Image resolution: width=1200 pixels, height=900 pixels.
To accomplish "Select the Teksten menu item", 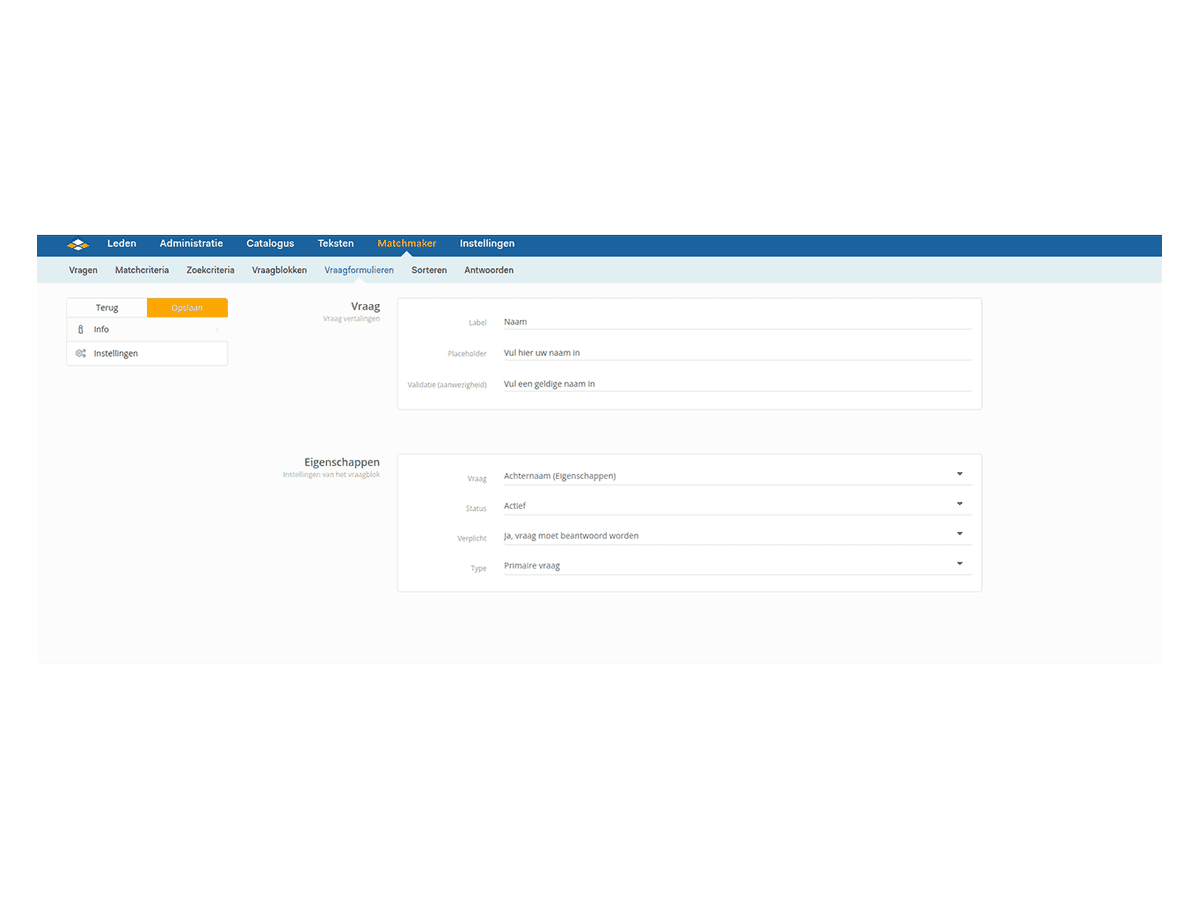I will click(x=336, y=244).
